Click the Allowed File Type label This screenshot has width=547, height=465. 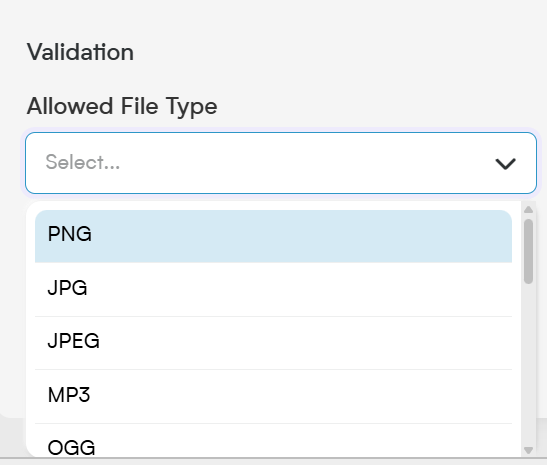(x=122, y=106)
